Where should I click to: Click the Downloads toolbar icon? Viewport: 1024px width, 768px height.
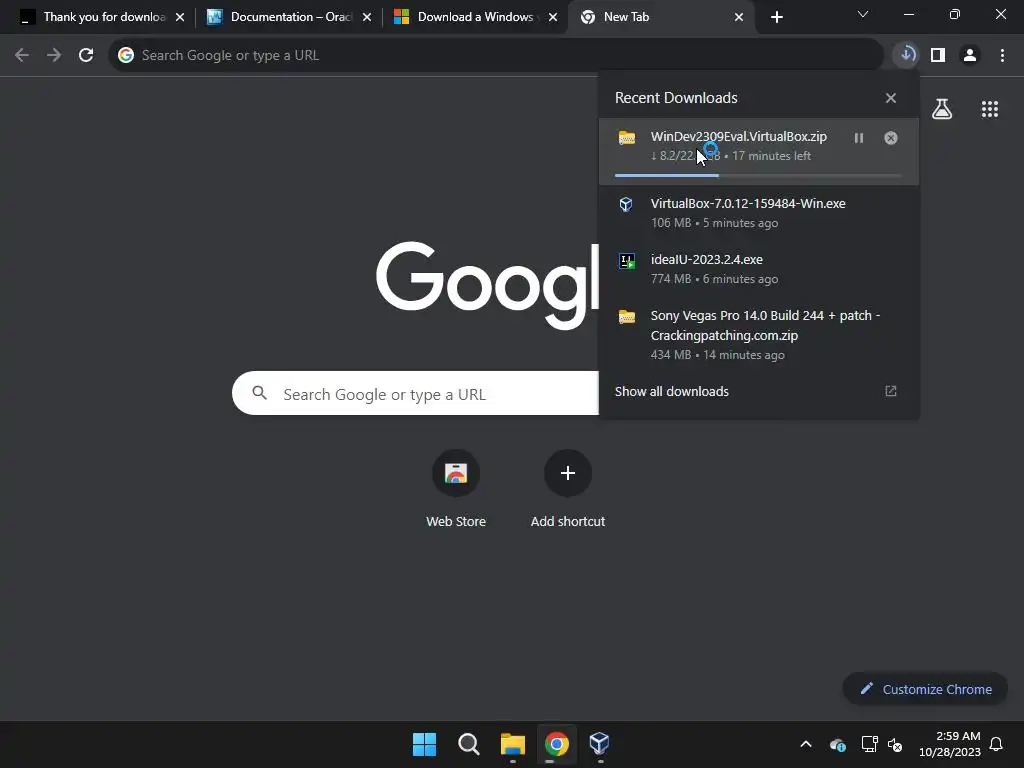(906, 55)
